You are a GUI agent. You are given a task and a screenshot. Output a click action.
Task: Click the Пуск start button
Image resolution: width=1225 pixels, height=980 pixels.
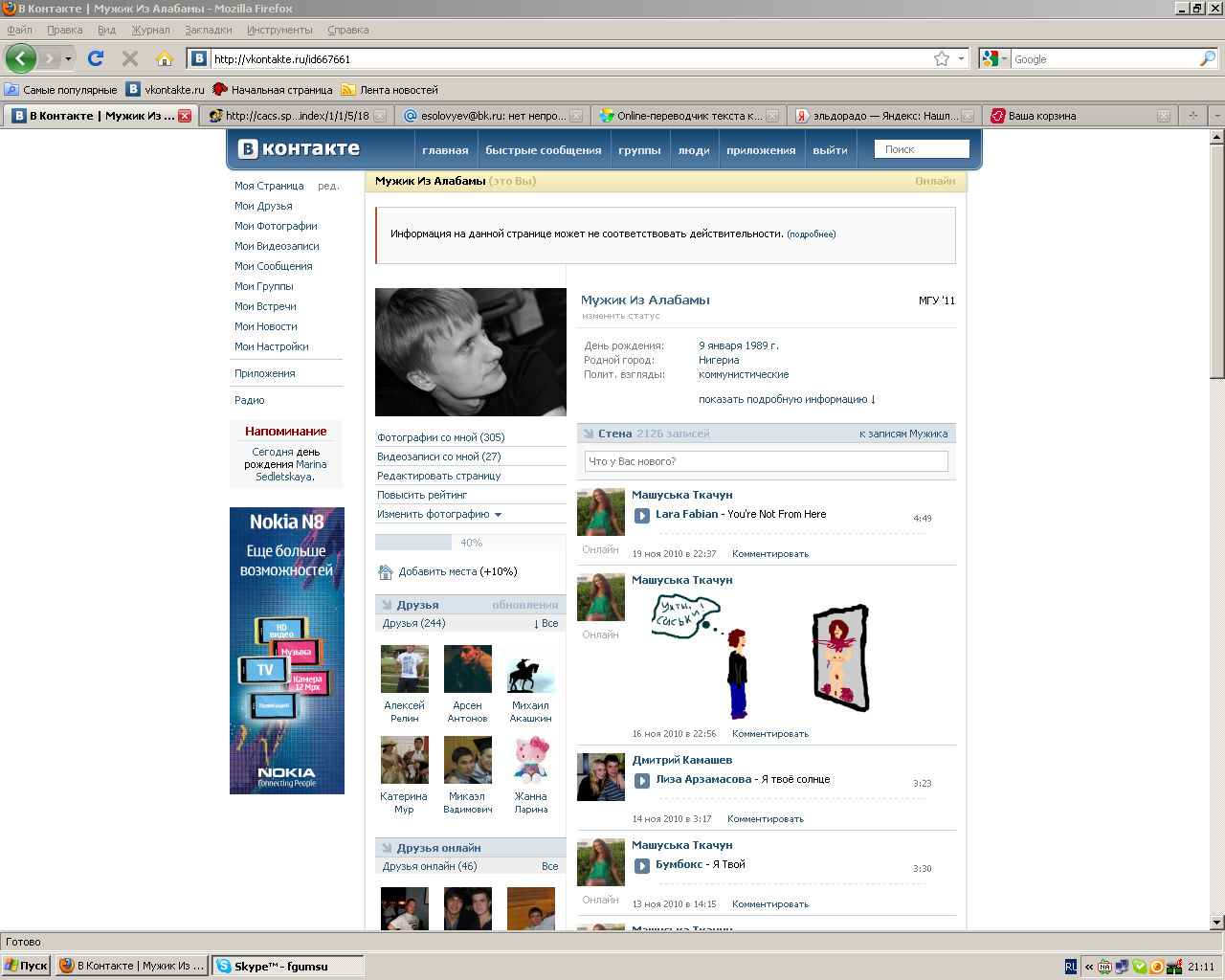click(x=26, y=966)
